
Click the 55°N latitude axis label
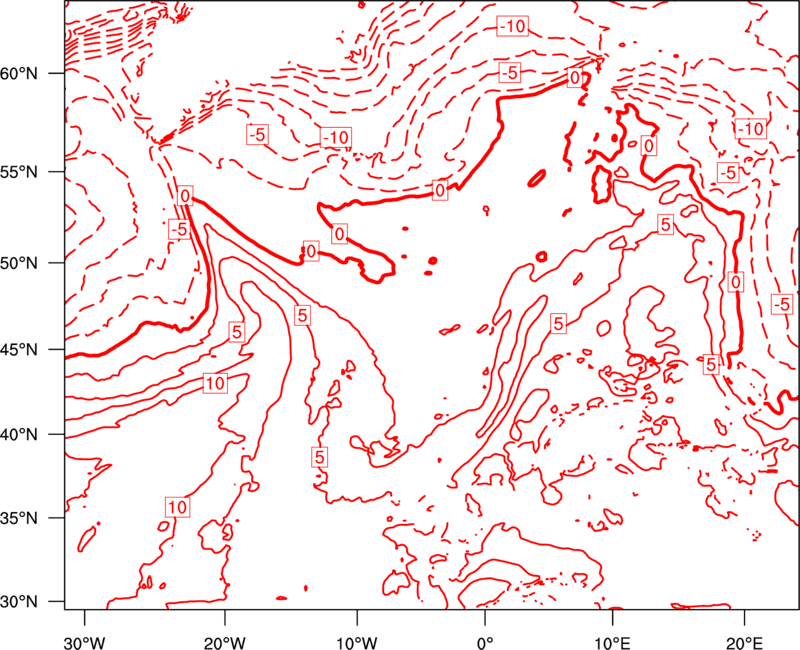[x=19, y=171]
